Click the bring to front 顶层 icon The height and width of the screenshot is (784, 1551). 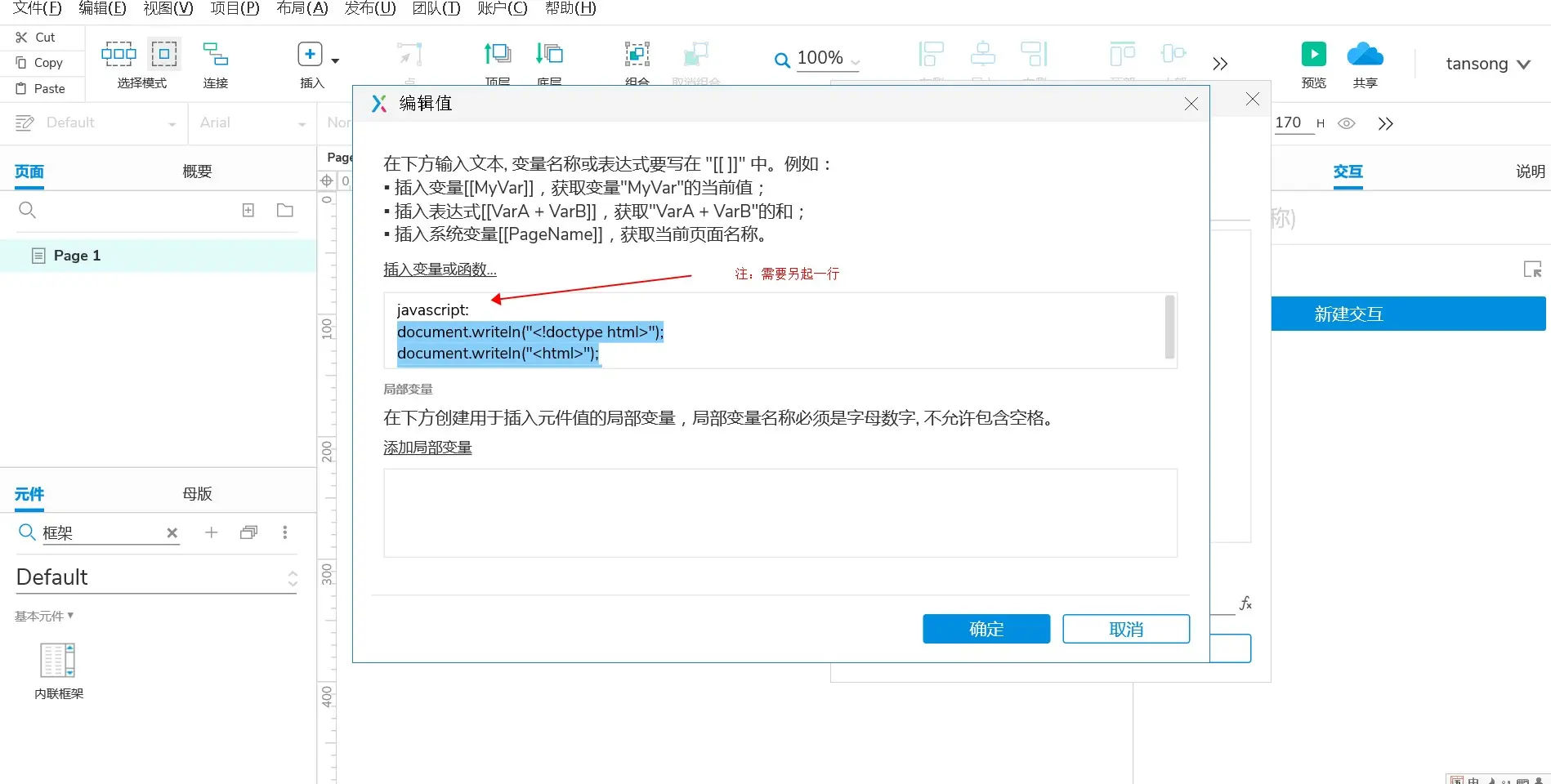[497, 54]
